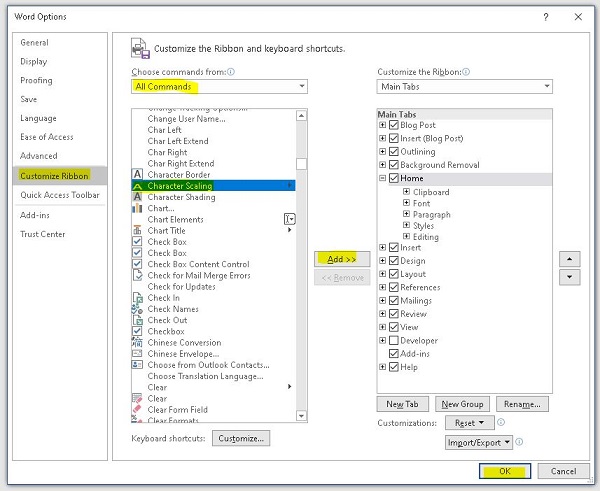
Task: Select the Character Scaling command
Action: point(213,186)
